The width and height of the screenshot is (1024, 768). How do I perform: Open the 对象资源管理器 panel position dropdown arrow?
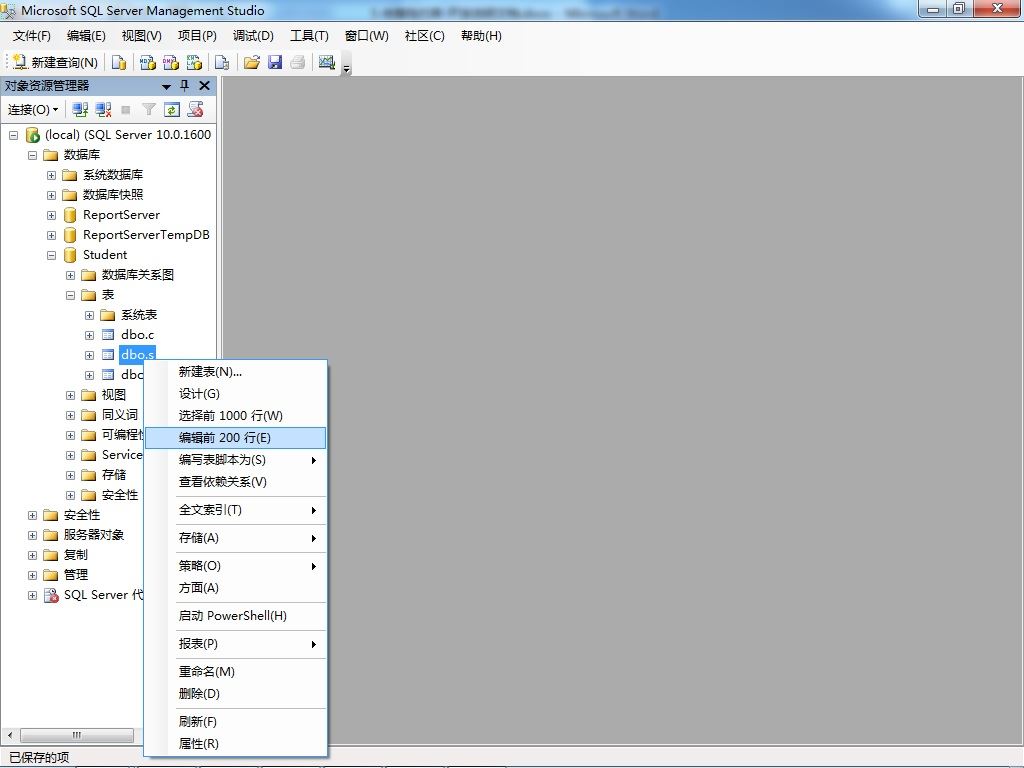(x=167, y=86)
